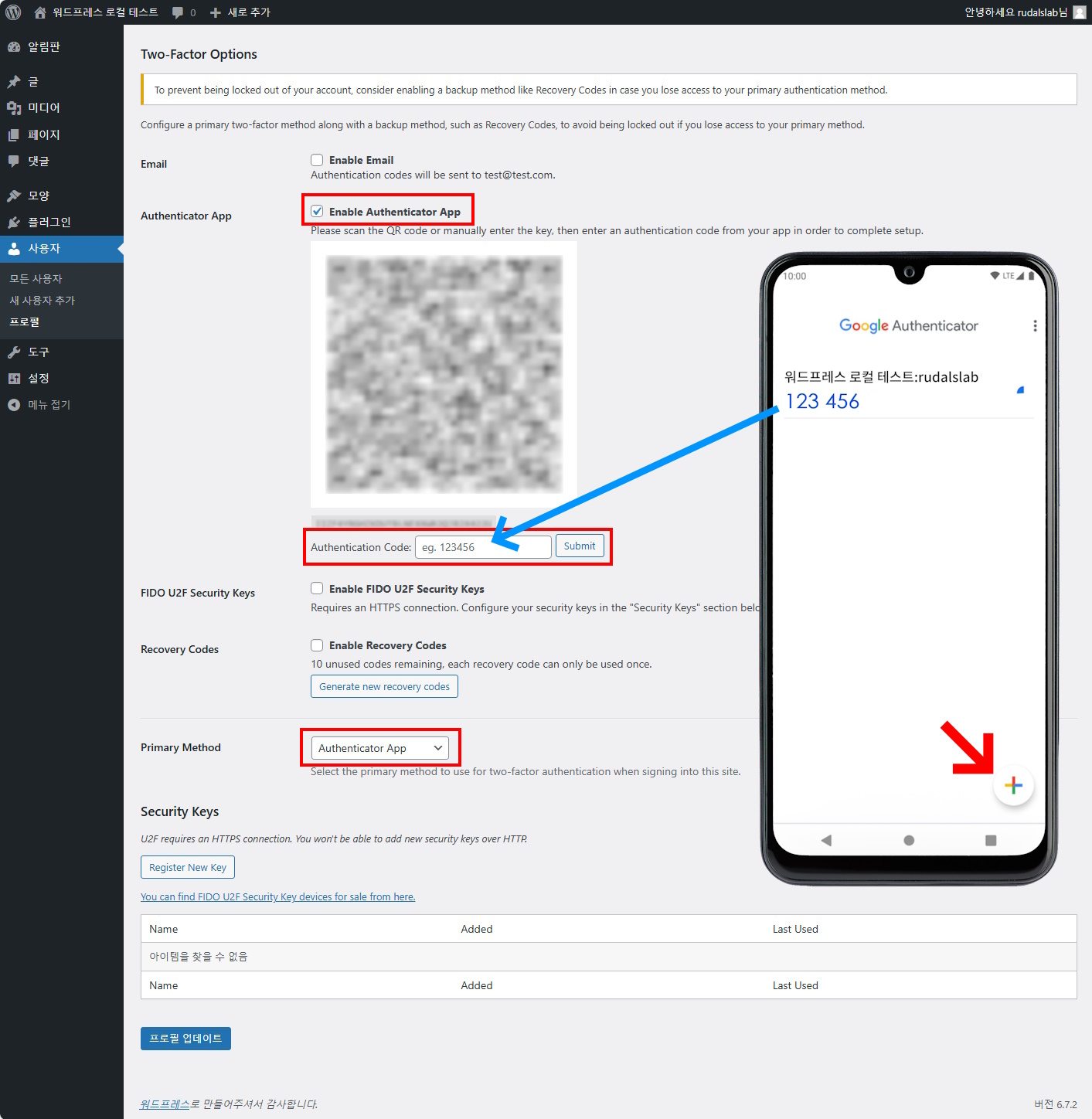
Task: Tap the 워드프레스 로컬 테스트:rudalslab account name
Action: tap(882, 377)
